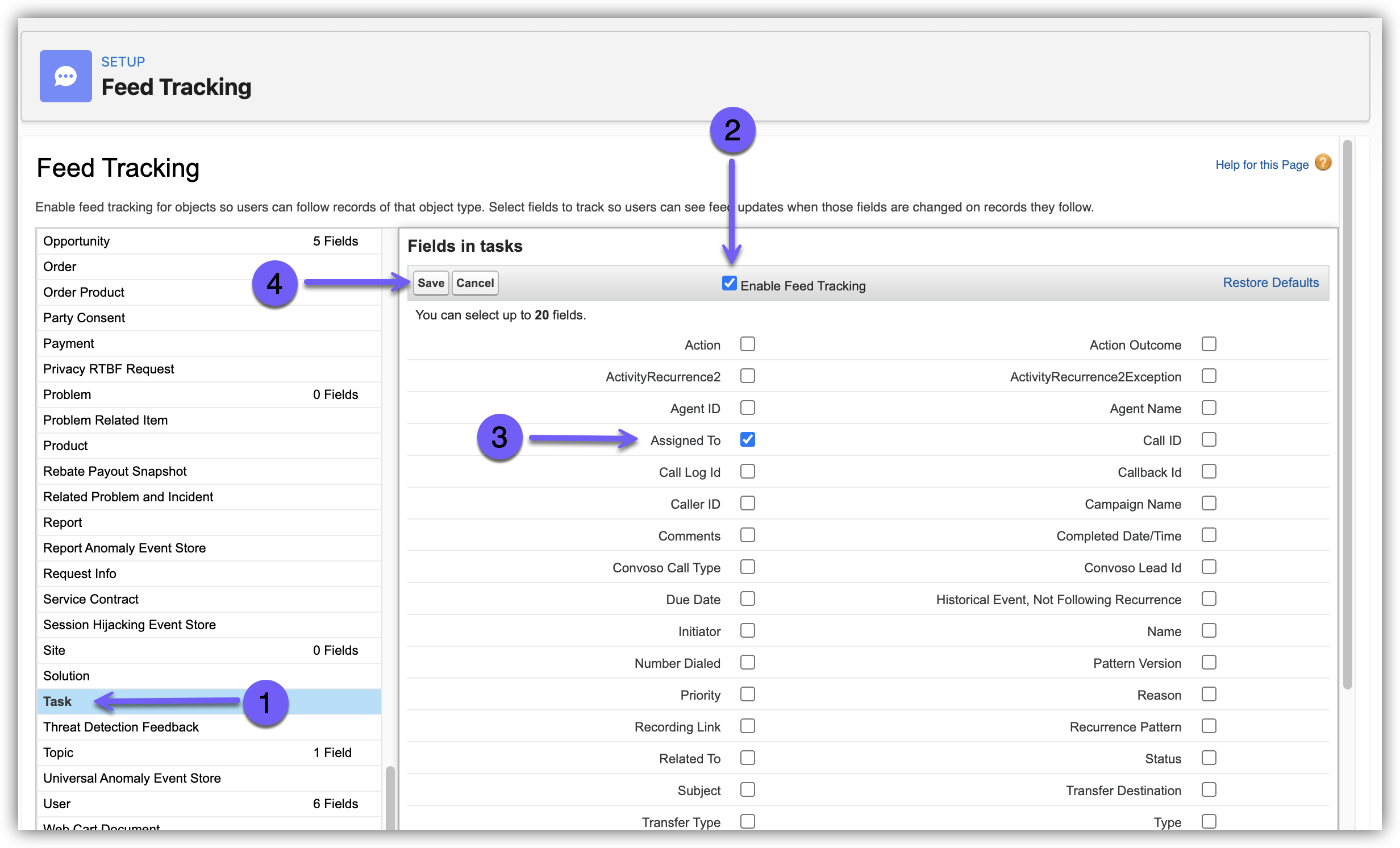Enable the Action Outcome checkbox
The width and height of the screenshot is (1400, 848).
(x=1209, y=344)
